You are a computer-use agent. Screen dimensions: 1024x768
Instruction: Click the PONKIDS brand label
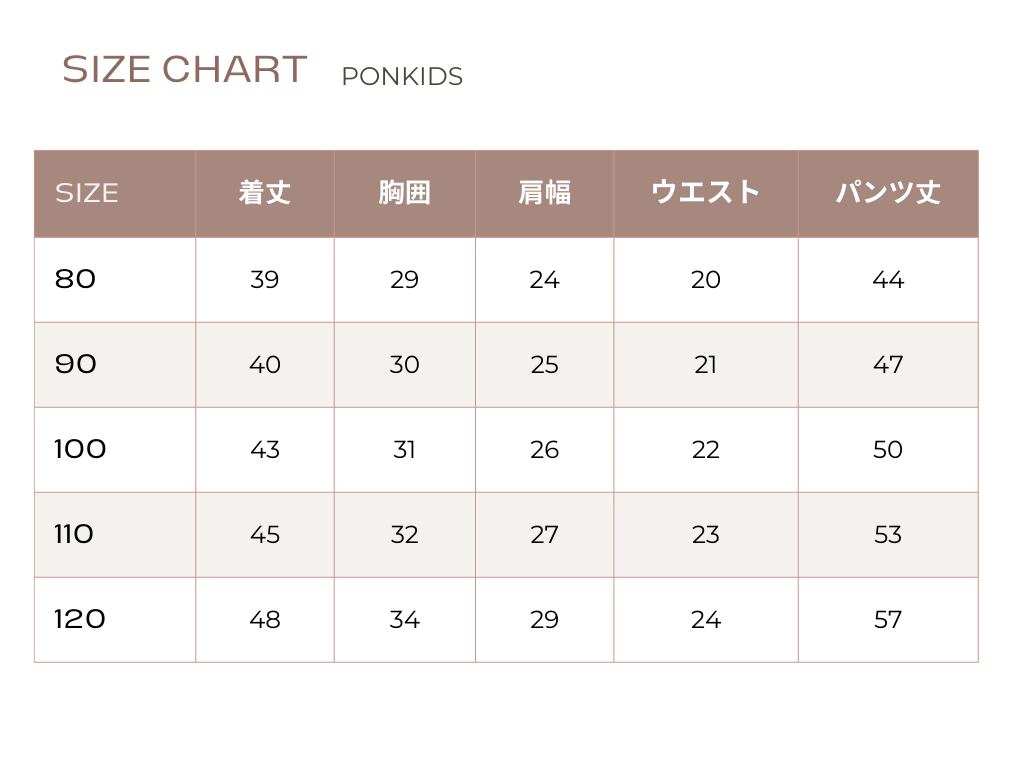click(401, 77)
